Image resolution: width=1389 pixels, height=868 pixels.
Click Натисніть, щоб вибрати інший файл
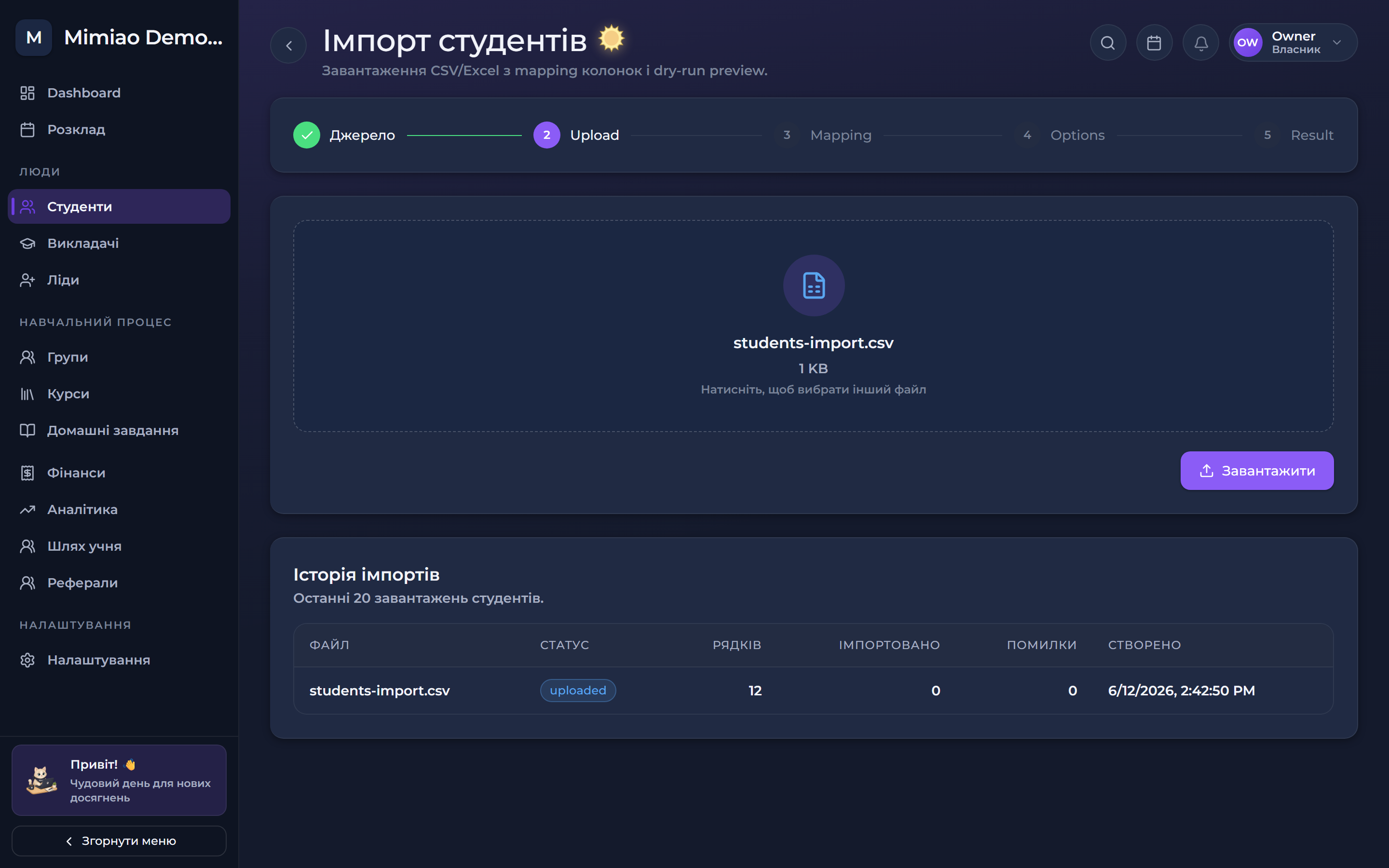813,389
